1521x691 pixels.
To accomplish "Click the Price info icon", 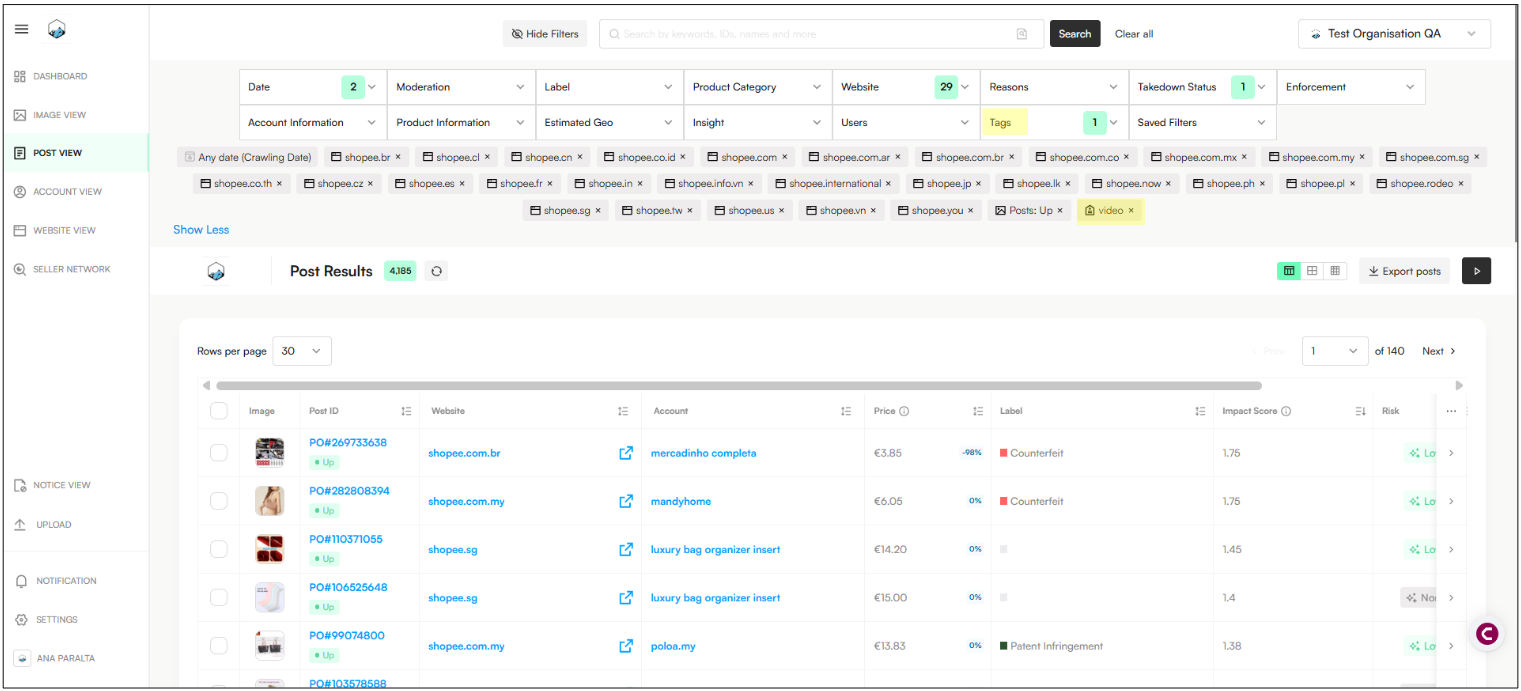I will [x=904, y=411].
